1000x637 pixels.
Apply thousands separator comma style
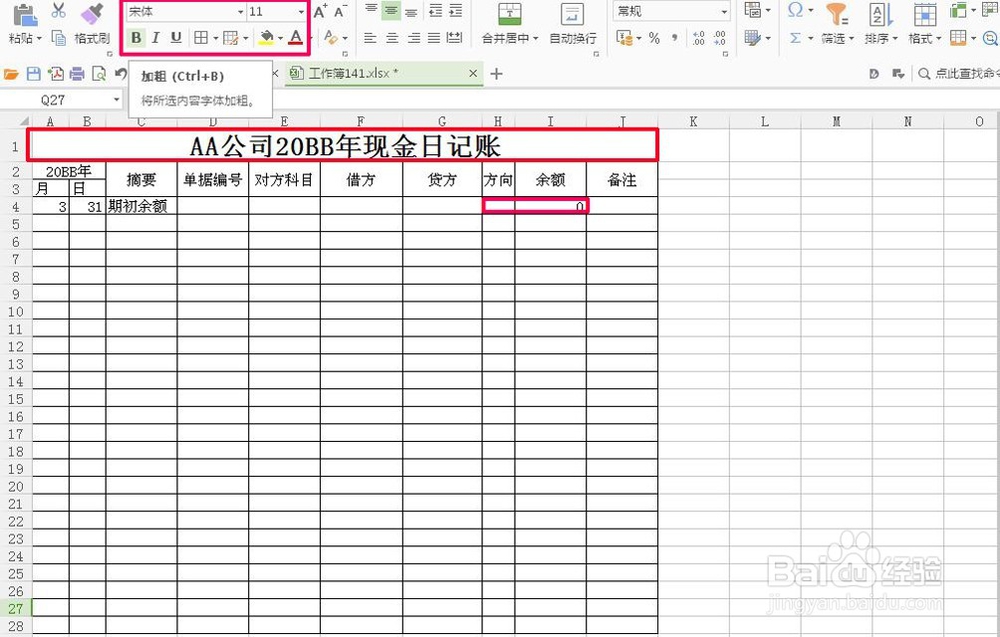[675, 38]
